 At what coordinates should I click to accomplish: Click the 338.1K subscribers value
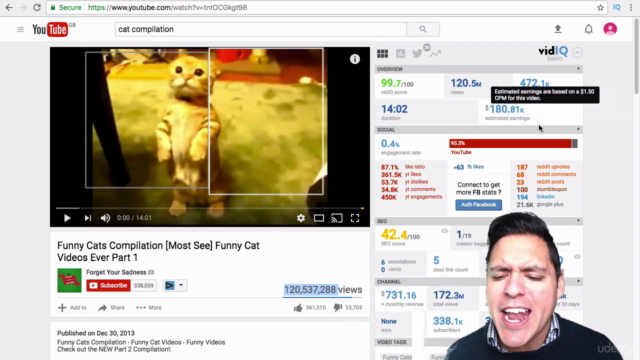(x=448, y=321)
